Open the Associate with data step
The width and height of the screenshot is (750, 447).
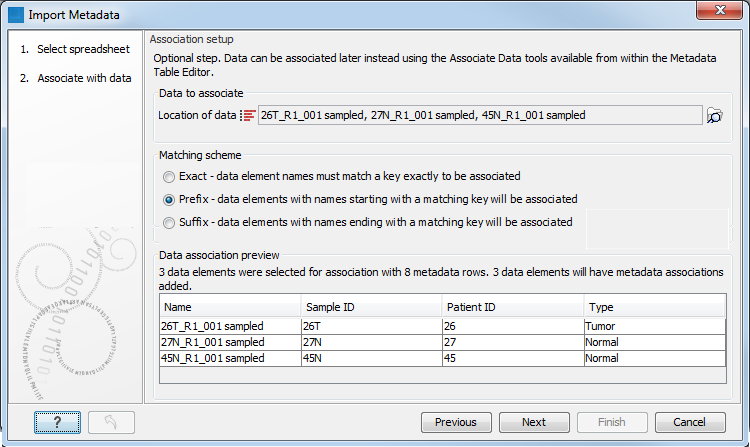84,78
